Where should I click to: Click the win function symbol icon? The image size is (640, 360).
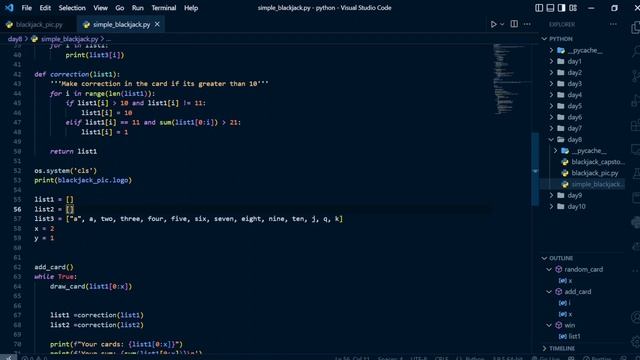[559, 325]
